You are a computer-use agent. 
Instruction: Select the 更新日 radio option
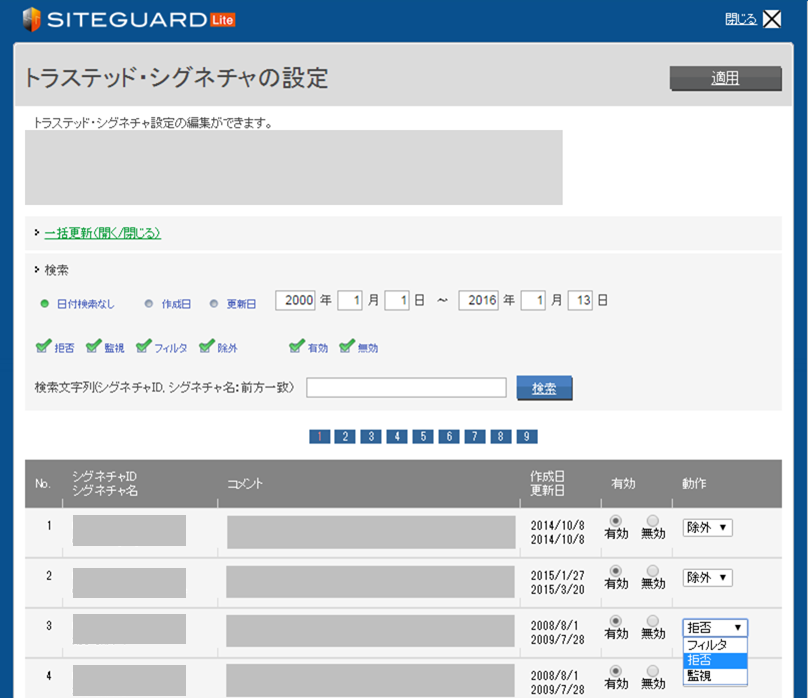pyautogui.click(x=213, y=303)
